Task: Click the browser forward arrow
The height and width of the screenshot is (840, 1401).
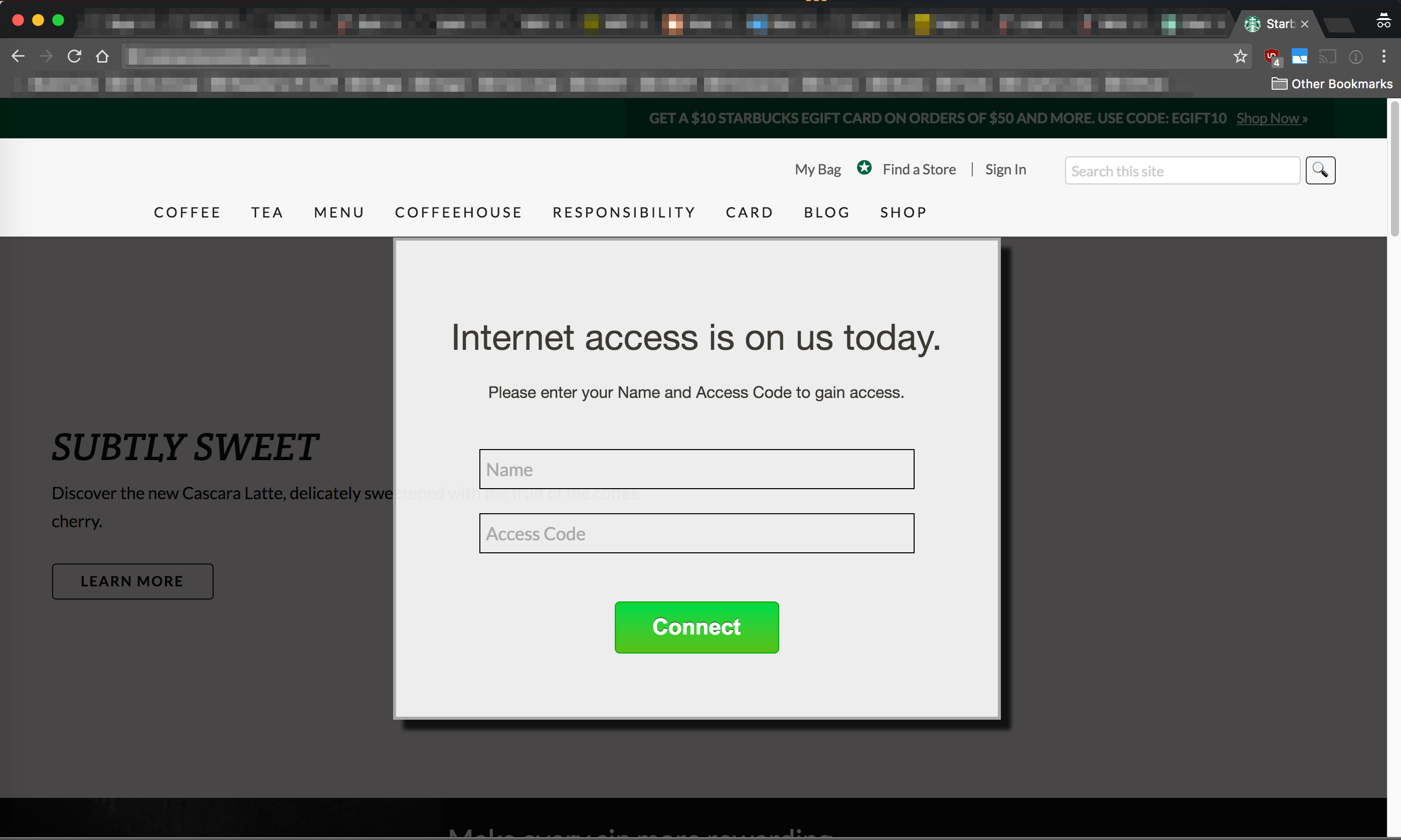Action: click(x=46, y=56)
